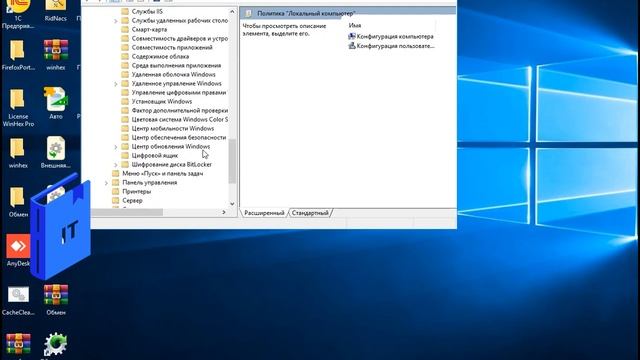640x360 pixels.
Task: Select the Шифрование диска BitLocker folder
Action: tap(167, 164)
